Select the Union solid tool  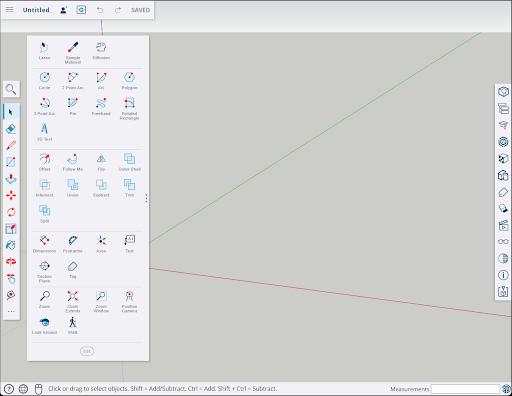[73, 188]
